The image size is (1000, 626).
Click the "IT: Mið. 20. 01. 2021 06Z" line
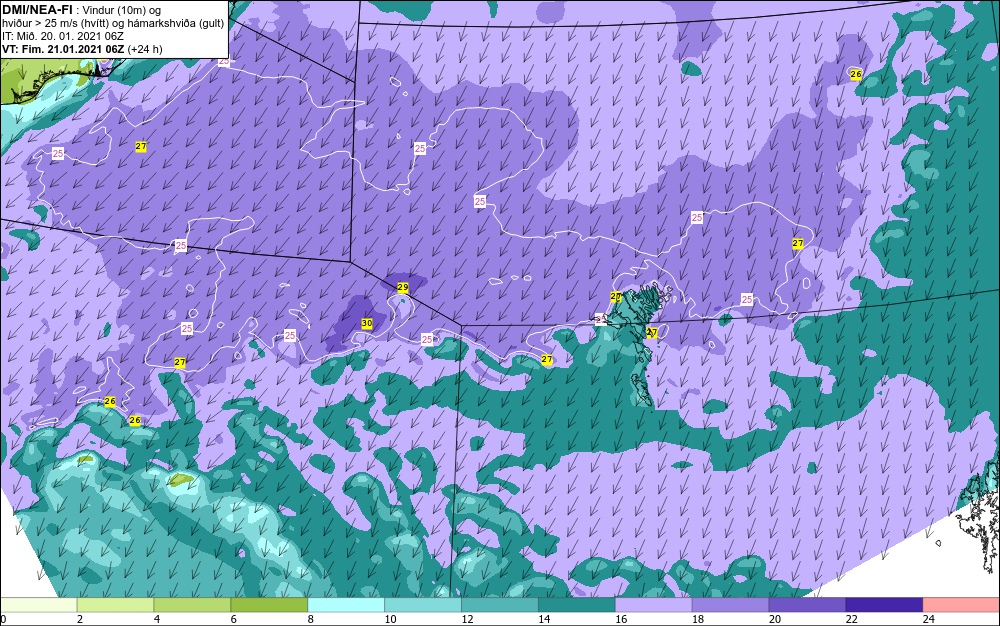(62, 36)
